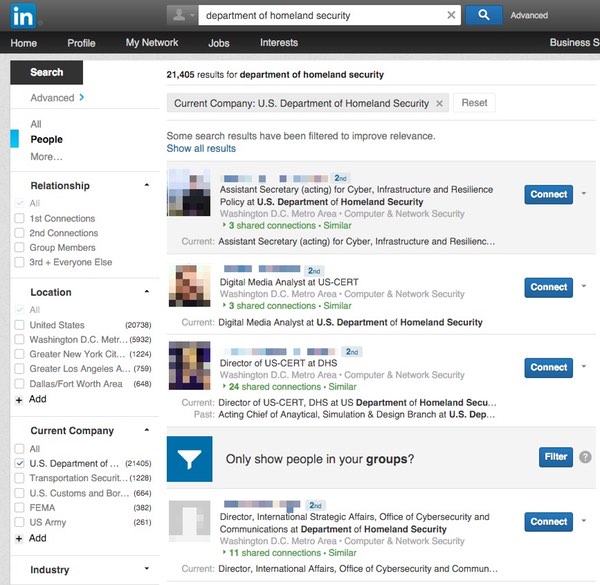Open dropdown arrow beside first Connect button
This screenshot has height=585, width=600.
tap(584, 195)
